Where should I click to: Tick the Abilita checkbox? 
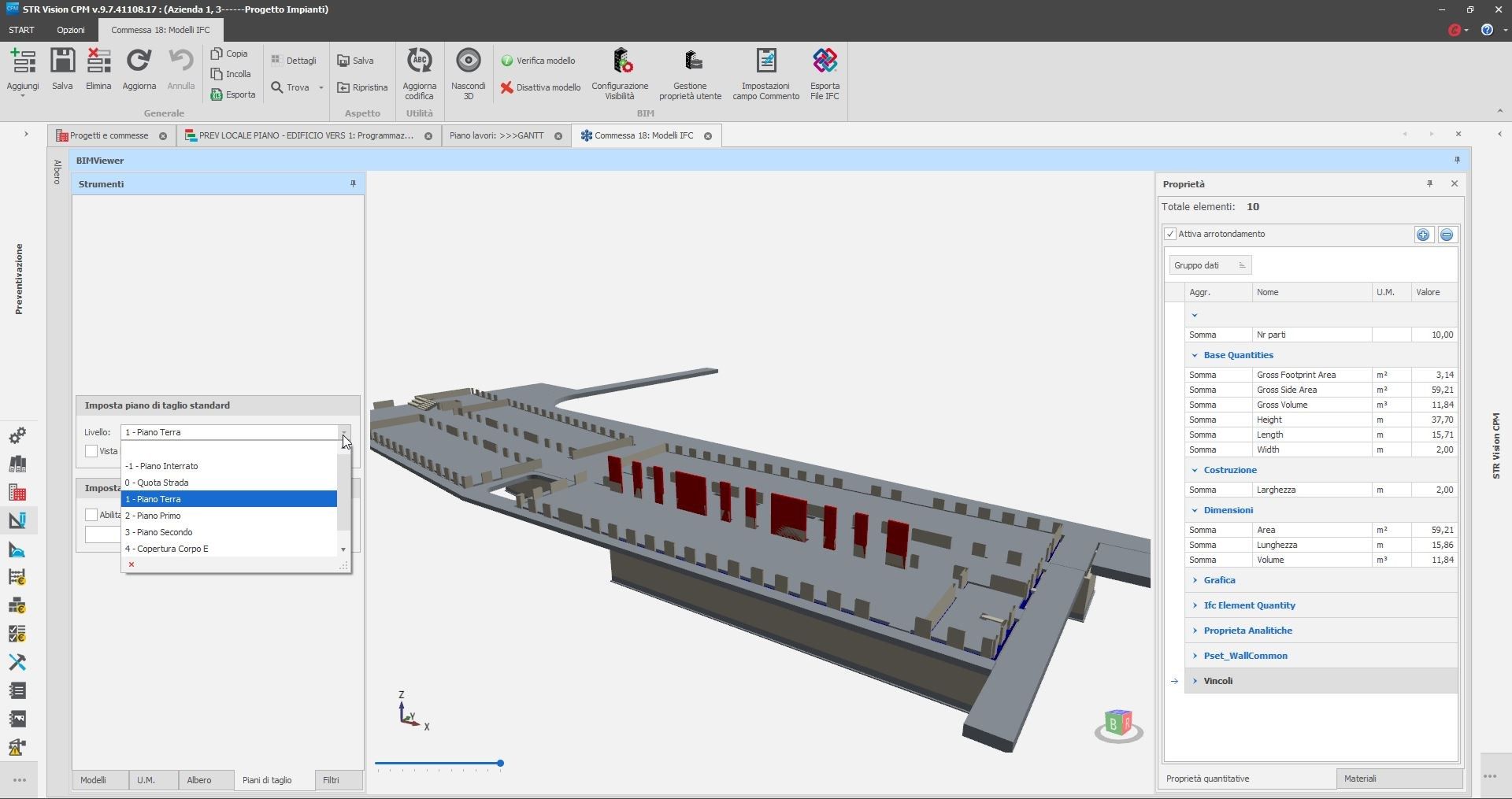pyautogui.click(x=91, y=515)
